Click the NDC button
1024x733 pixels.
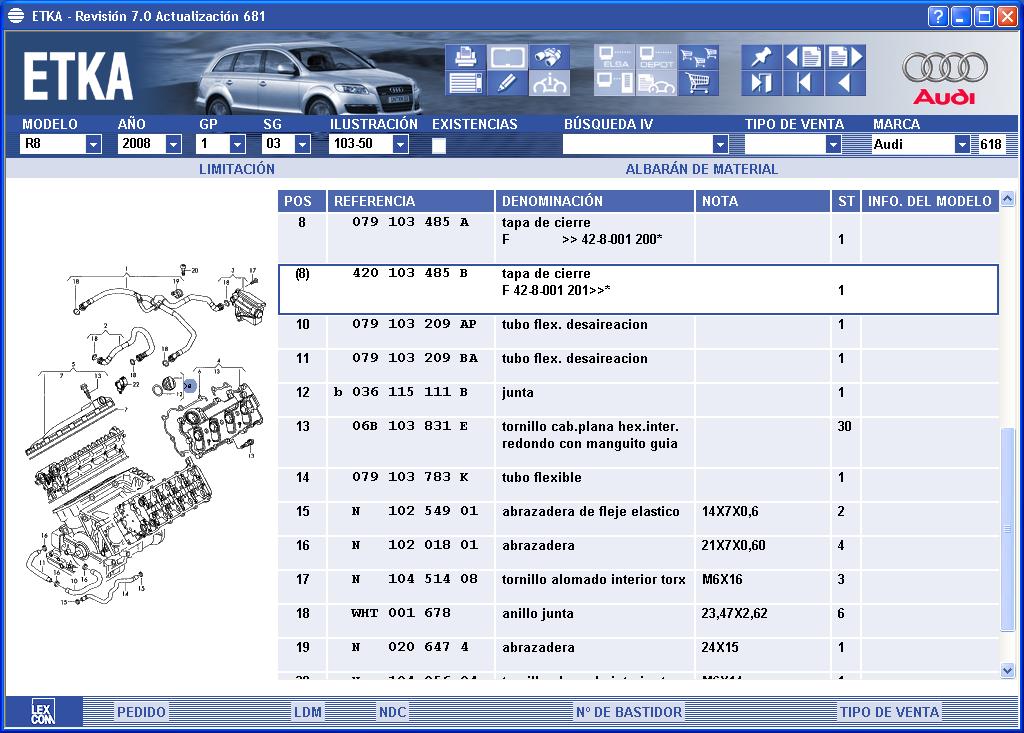[x=392, y=712]
